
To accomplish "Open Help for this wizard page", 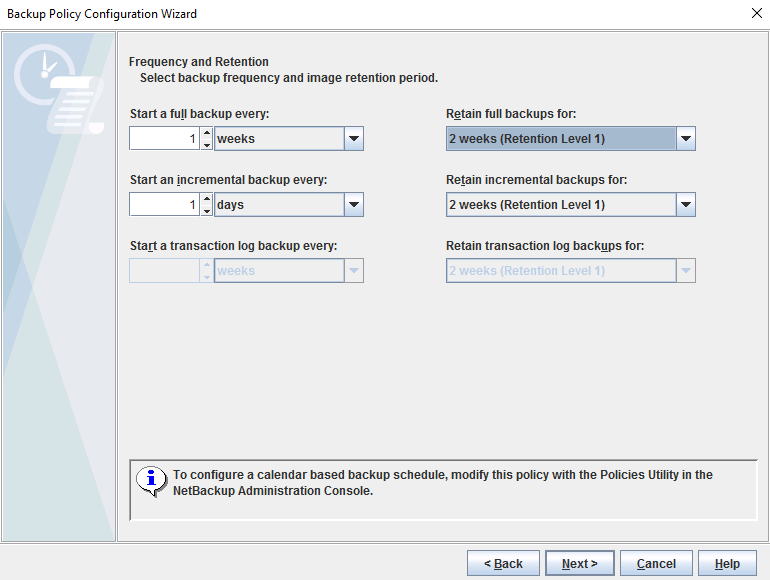I will pos(727,564).
